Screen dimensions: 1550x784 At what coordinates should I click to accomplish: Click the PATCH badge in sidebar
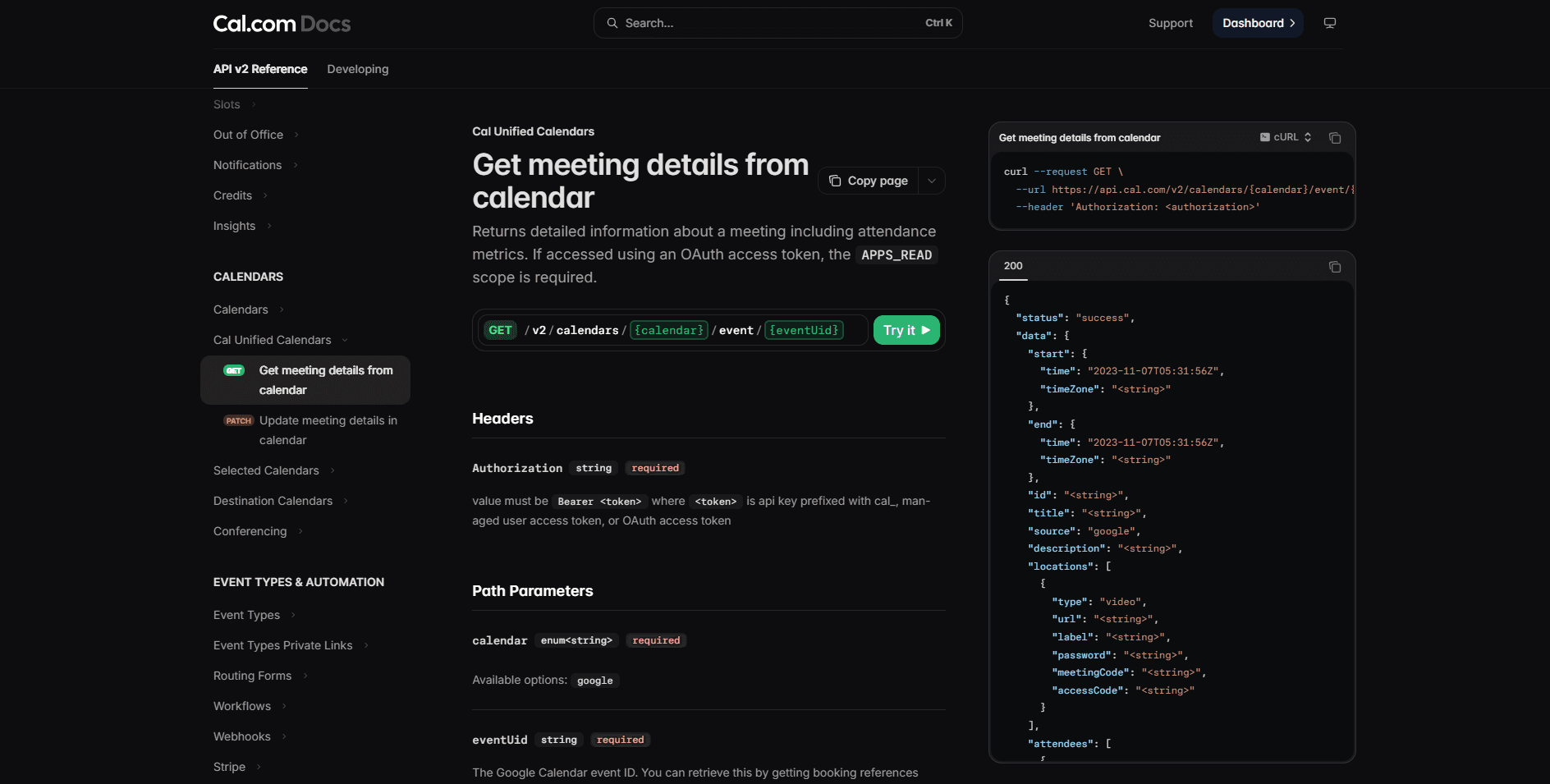(x=239, y=420)
